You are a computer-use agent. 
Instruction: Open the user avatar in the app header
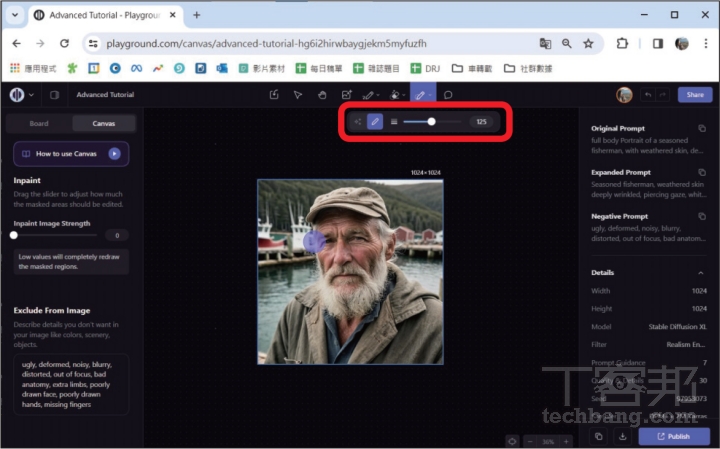pyautogui.click(x=624, y=95)
